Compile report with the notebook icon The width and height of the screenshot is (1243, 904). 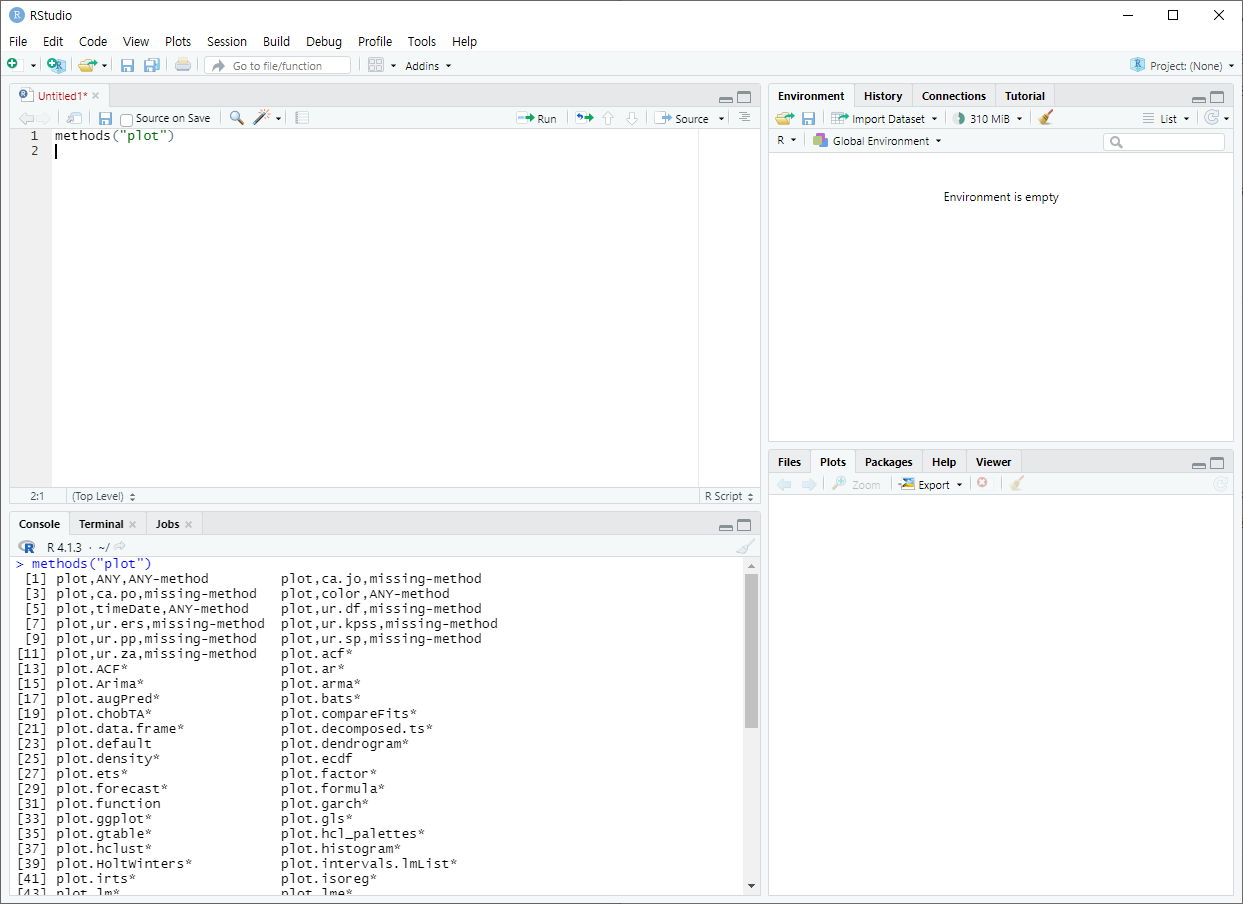(302, 118)
